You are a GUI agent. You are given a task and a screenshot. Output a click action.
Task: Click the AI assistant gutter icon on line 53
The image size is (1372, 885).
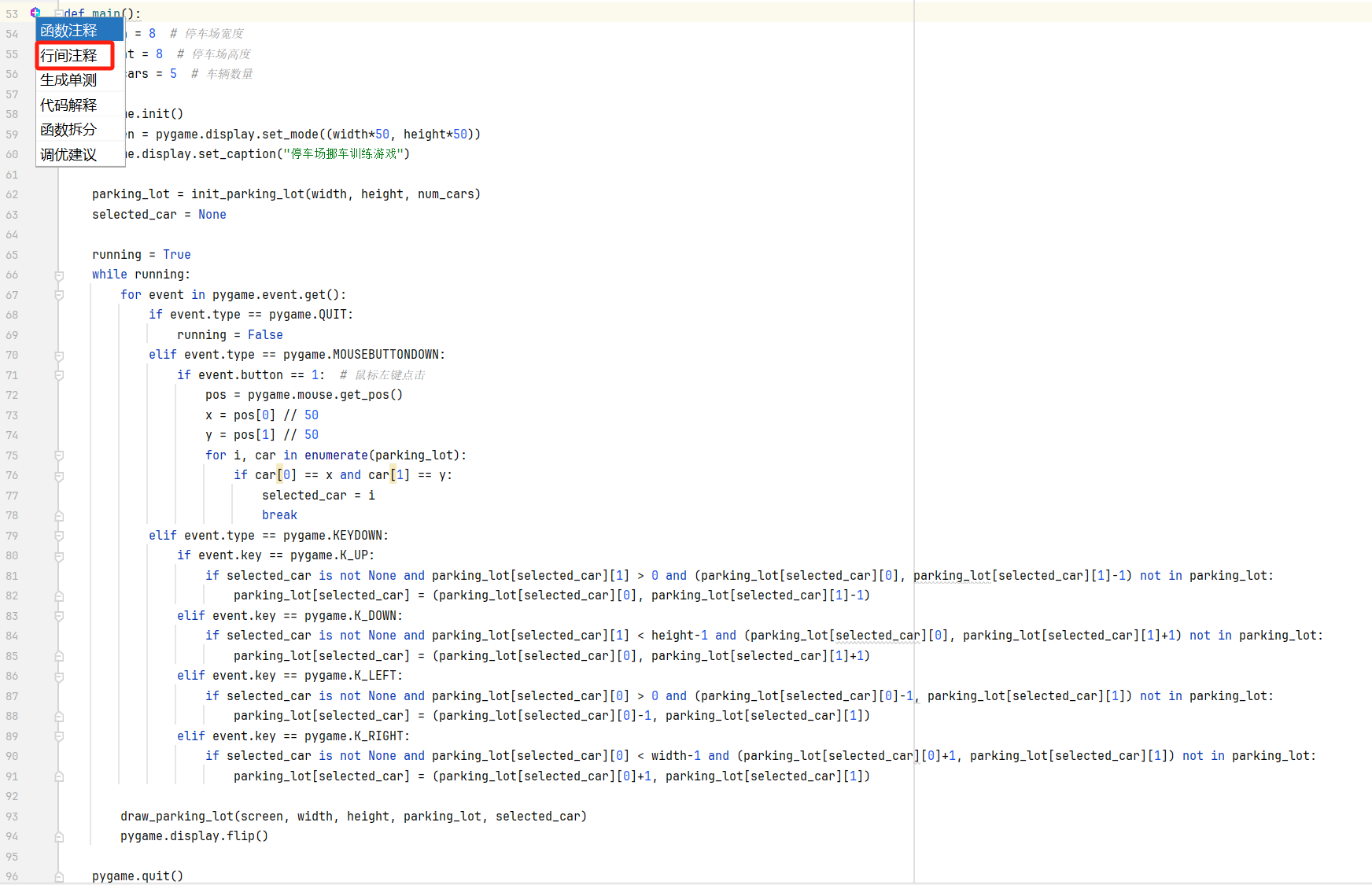tap(35, 12)
